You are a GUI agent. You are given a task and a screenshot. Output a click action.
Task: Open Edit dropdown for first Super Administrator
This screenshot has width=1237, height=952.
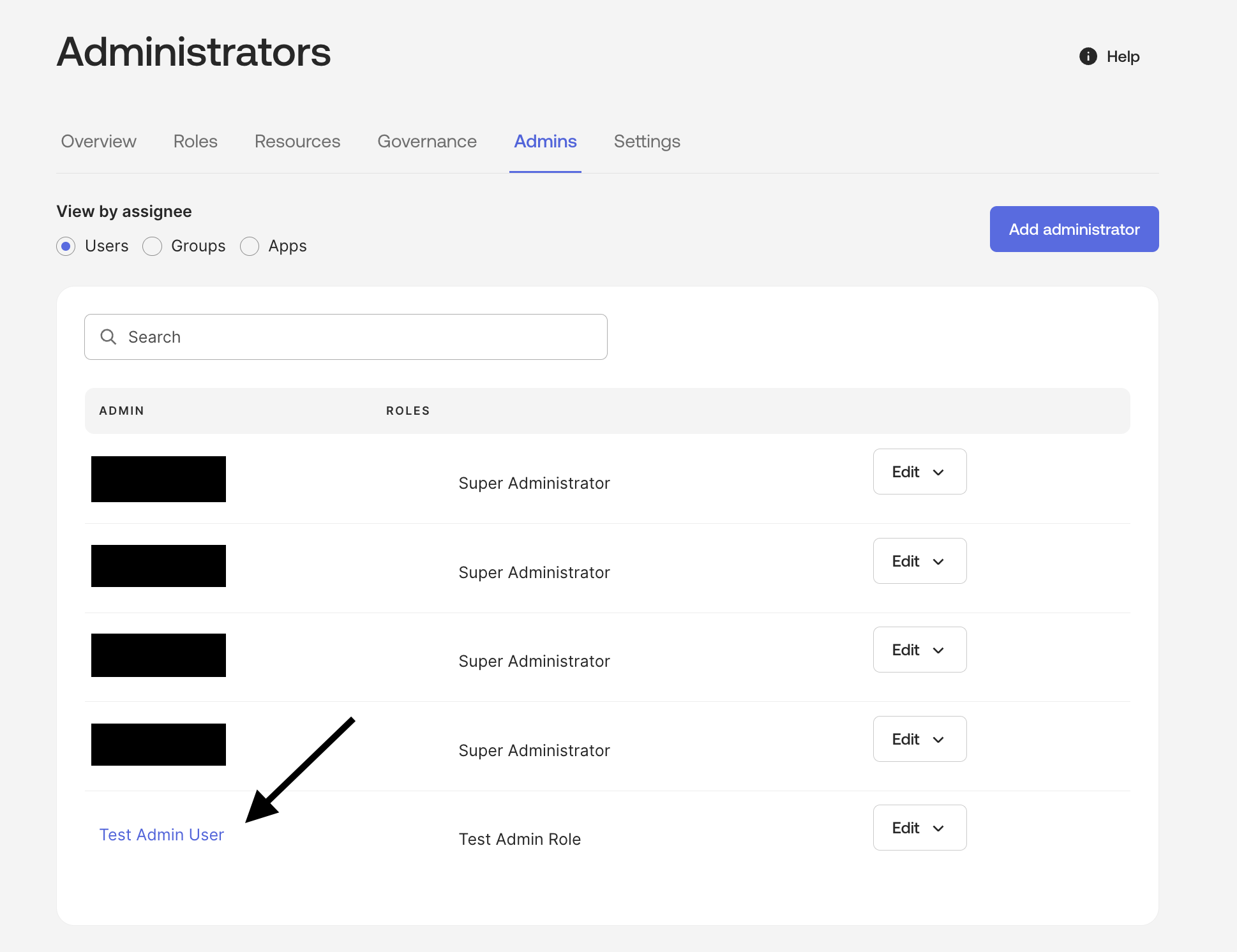(920, 472)
